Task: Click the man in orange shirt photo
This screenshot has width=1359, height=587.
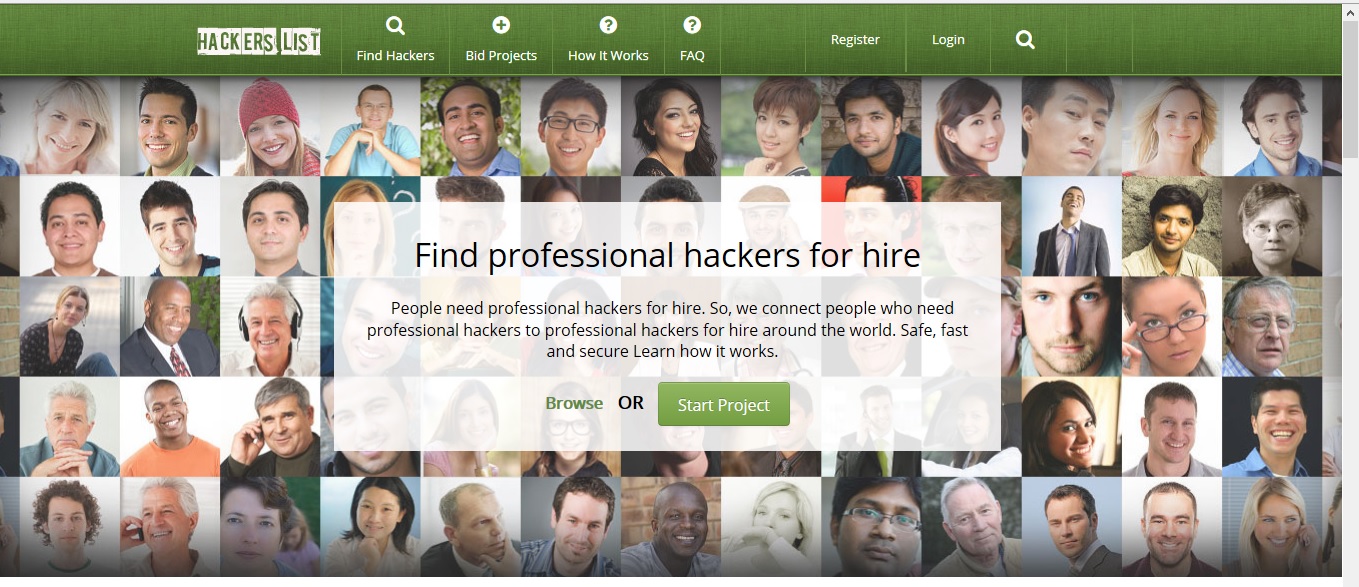Action: click(170, 426)
